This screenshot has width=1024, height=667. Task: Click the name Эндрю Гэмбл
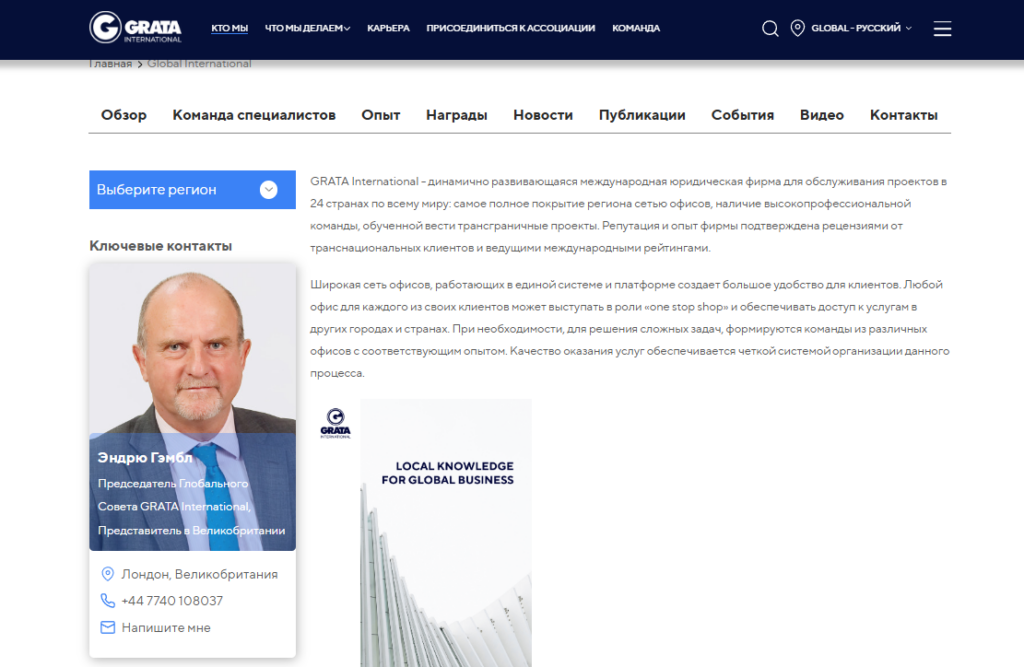click(145, 457)
